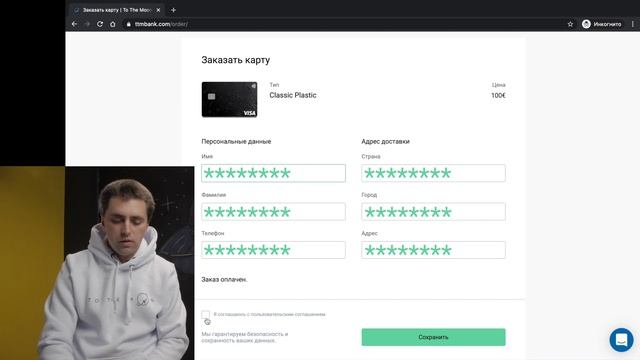Image resolution: width=640 pixels, height=360 pixels.
Task: Close the 'Заказать карту' browser tab
Action: tap(158, 10)
